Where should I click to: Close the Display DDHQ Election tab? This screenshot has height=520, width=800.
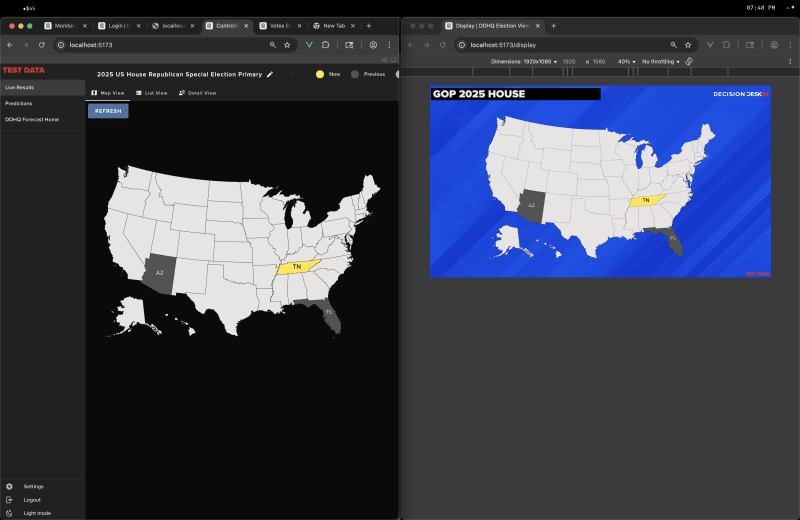pos(538,26)
